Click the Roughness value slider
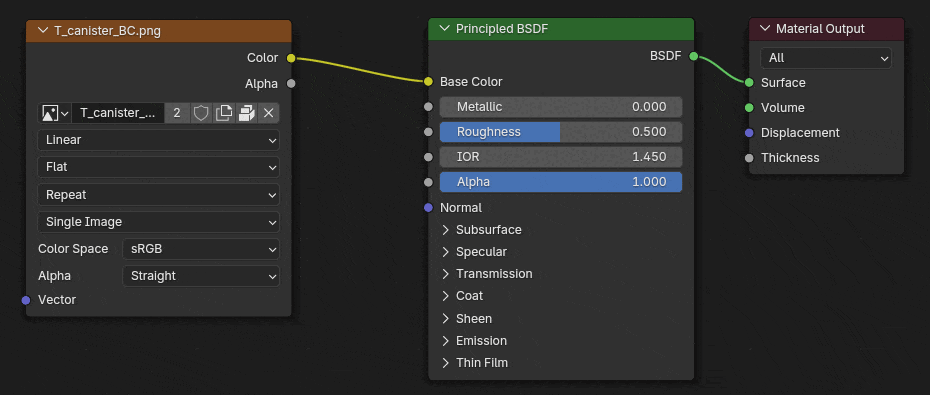This screenshot has width=930, height=395. pyautogui.click(x=560, y=132)
